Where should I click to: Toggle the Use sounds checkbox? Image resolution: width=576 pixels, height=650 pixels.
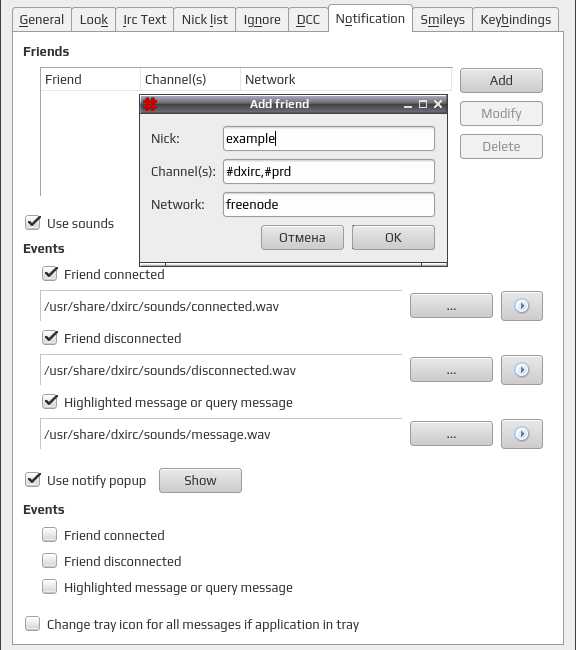(33, 223)
